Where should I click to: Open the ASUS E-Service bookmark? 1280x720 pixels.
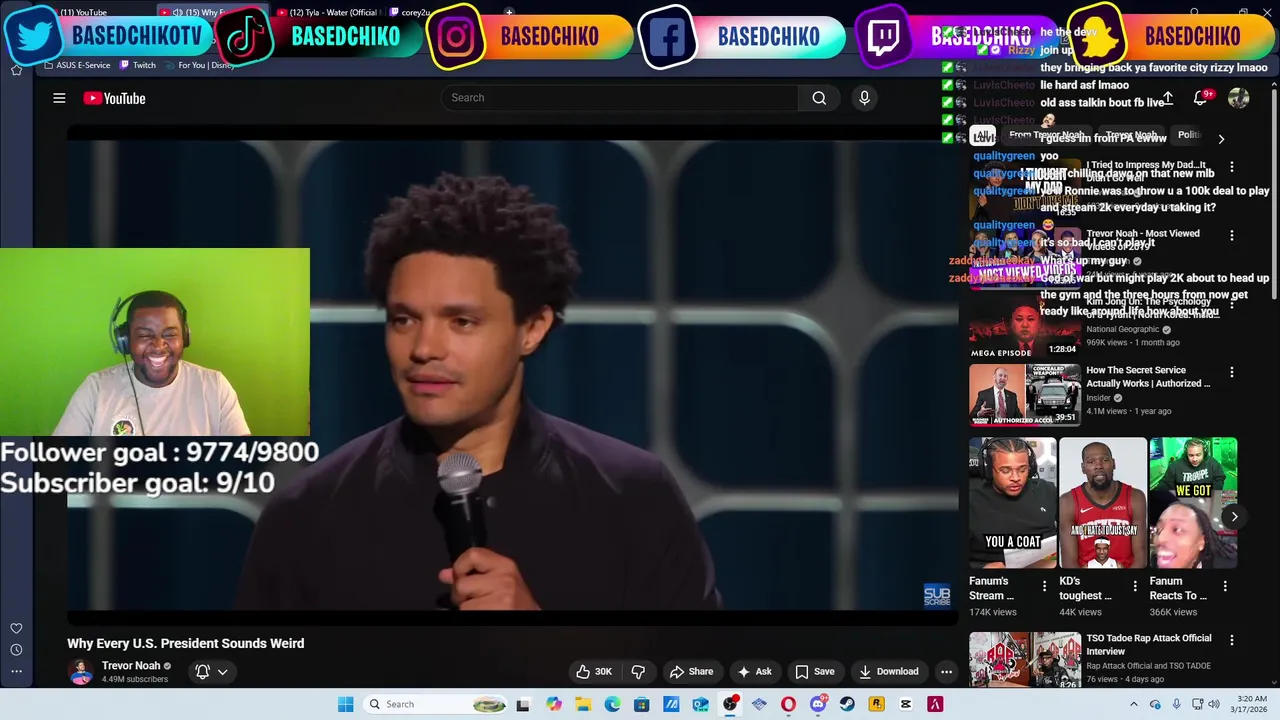[77, 65]
